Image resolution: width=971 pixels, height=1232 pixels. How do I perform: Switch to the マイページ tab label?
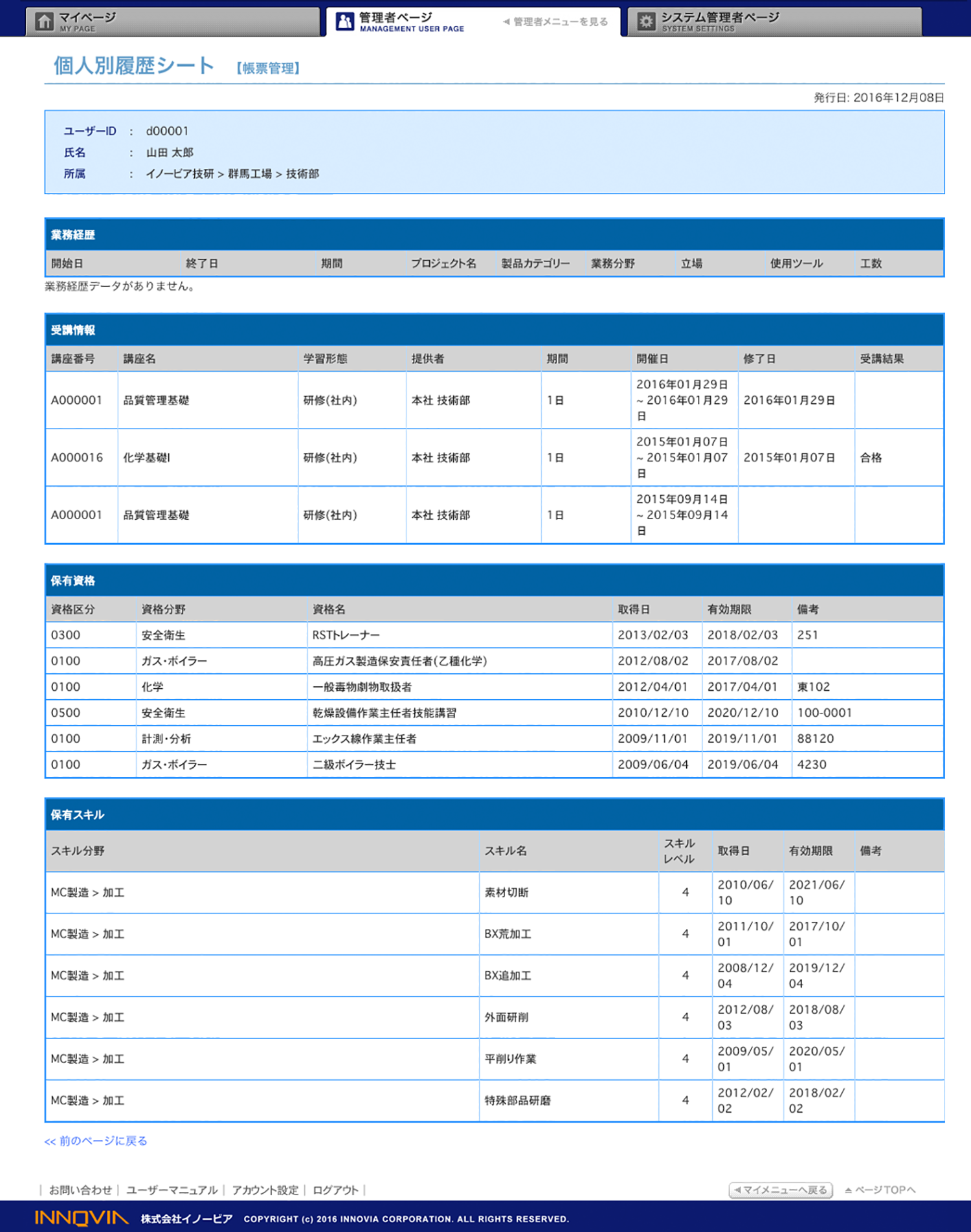[87, 17]
